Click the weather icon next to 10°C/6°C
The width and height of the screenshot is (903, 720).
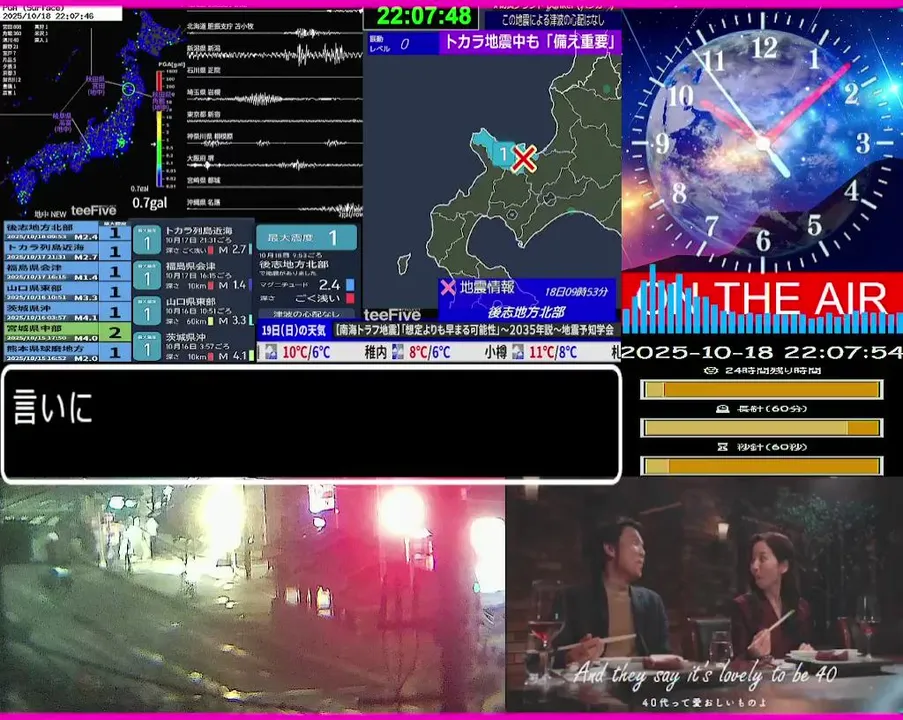click(x=271, y=352)
